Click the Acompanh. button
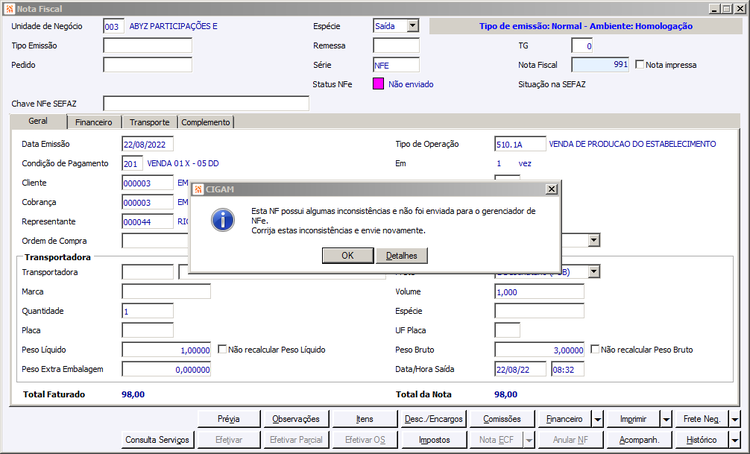The width and height of the screenshot is (750, 454). coord(639,440)
